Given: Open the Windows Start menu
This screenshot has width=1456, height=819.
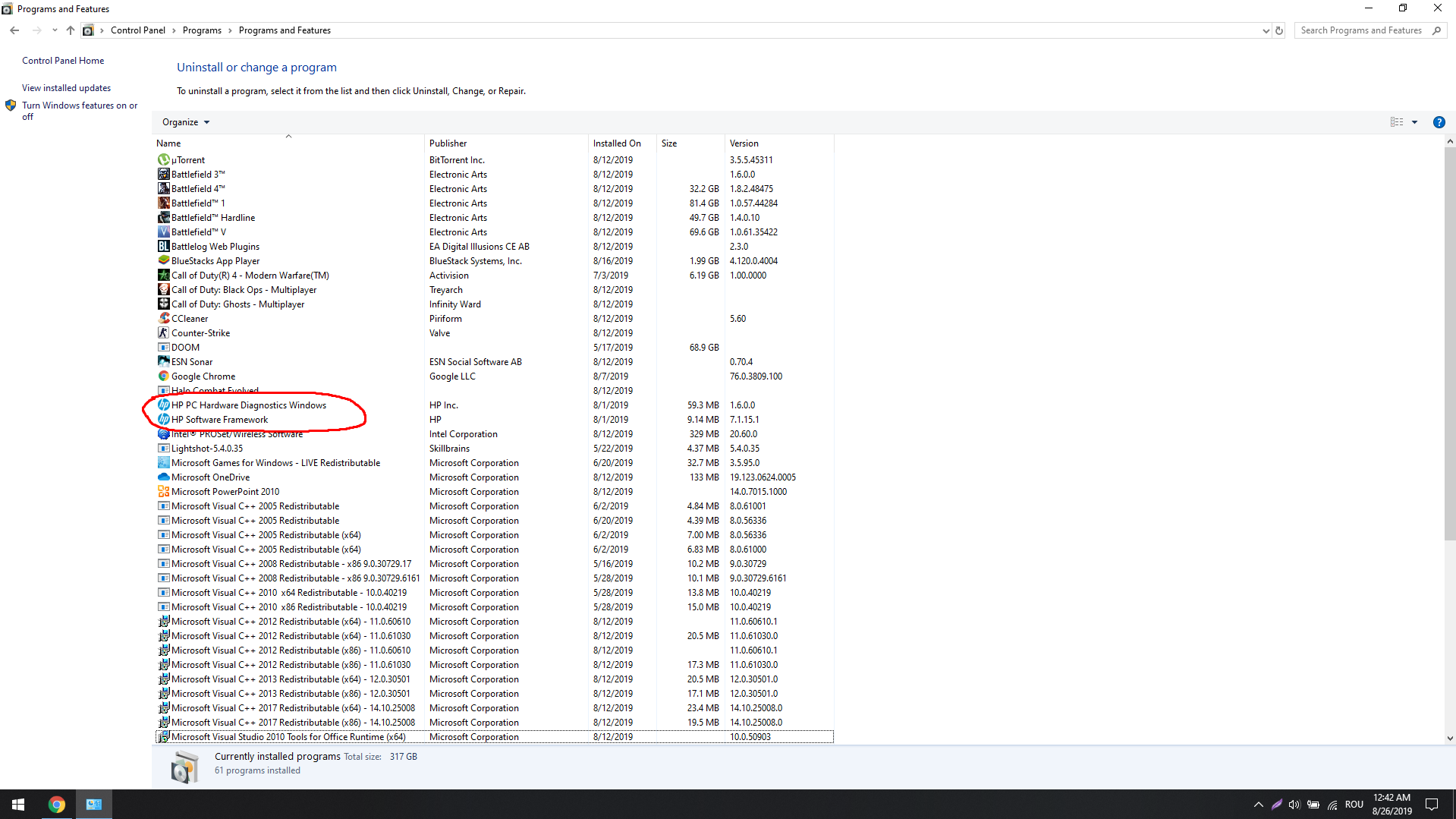Looking at the screenshot, I should pos(17,804).
